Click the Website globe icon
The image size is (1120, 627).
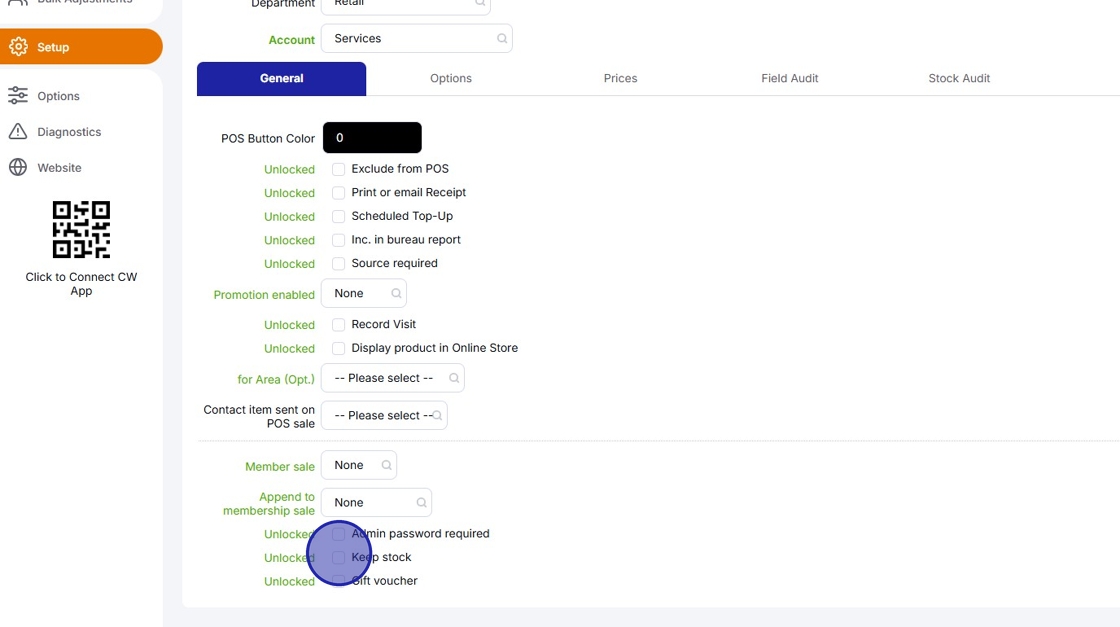[18, 167]
